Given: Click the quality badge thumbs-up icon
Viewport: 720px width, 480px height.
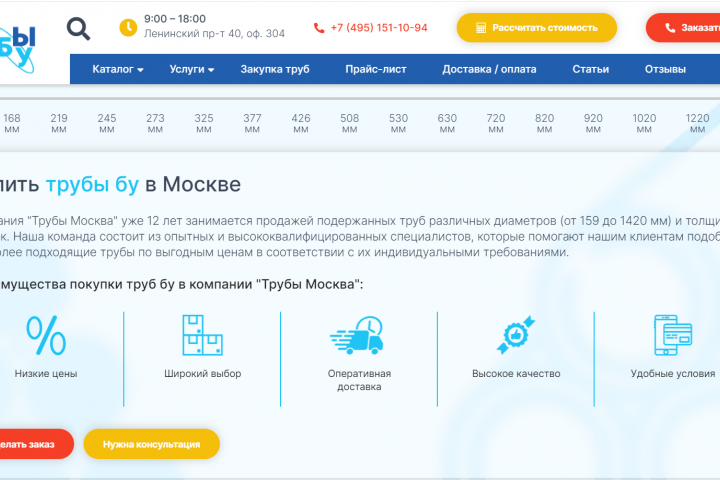Looking at the screenshot, I should 516,335.
